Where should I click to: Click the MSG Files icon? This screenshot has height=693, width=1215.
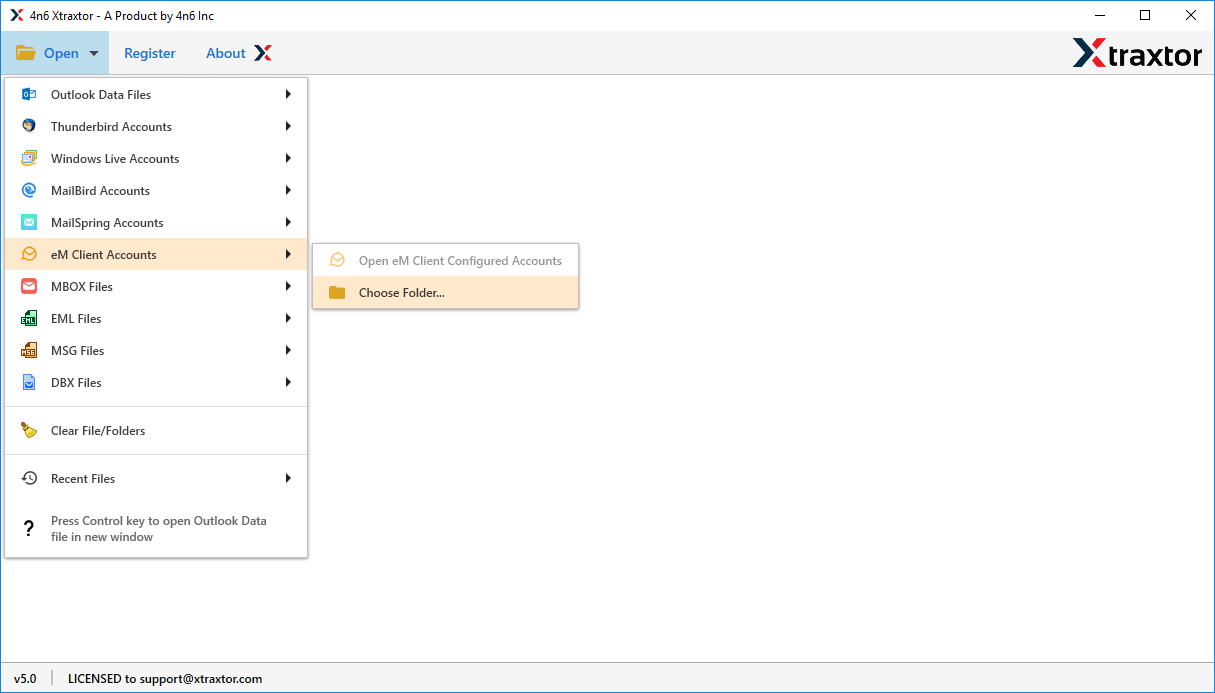[x=29, y=351]
